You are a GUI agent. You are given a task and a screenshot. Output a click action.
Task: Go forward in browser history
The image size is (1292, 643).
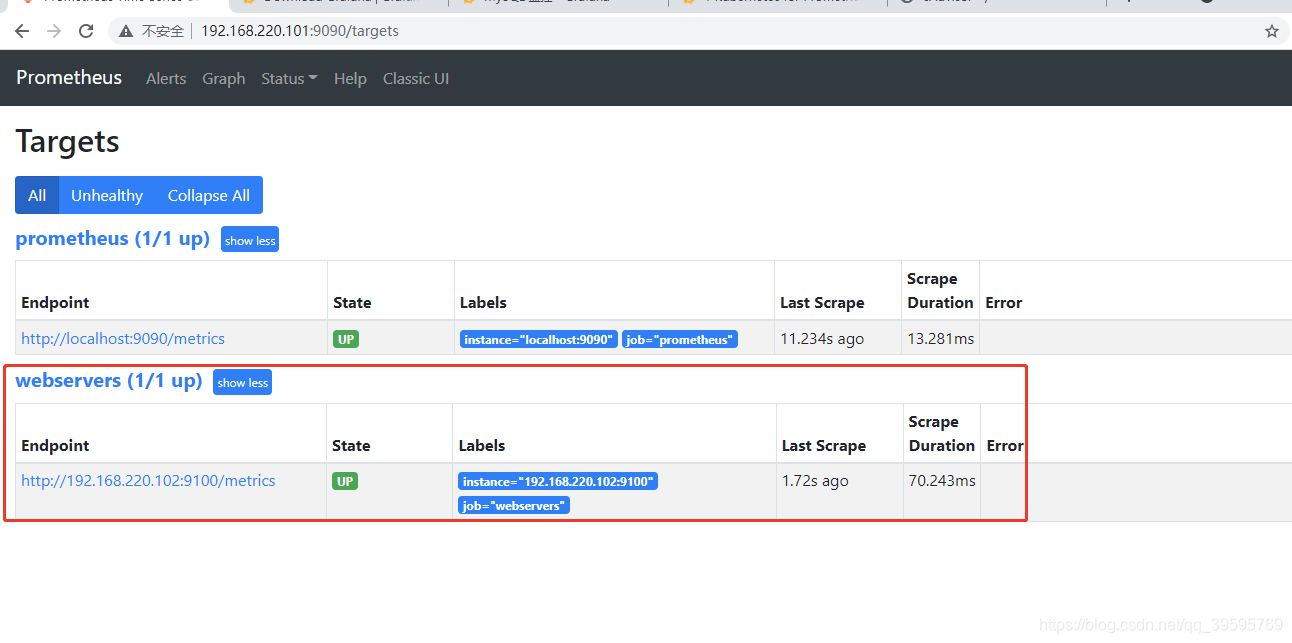[54, 31]
